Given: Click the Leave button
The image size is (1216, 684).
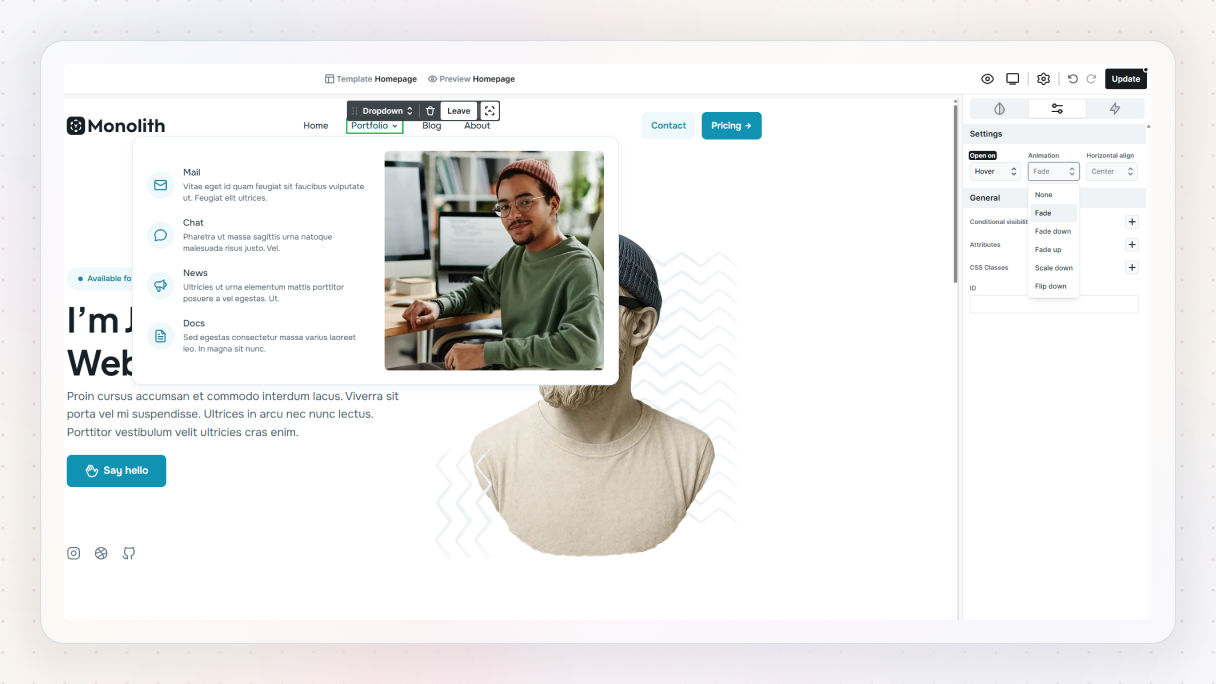Looking at the screenshot, I should pyautogui.click(x=459, y=111).
